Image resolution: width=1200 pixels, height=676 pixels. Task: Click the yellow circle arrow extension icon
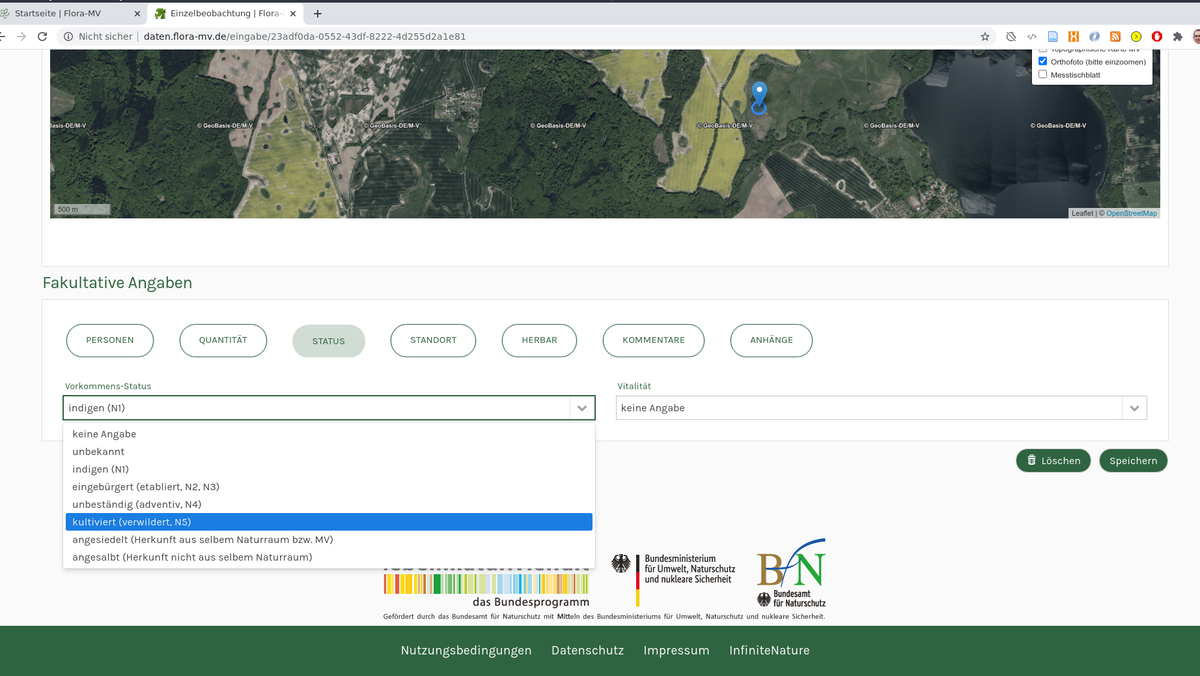[1136, 36]
